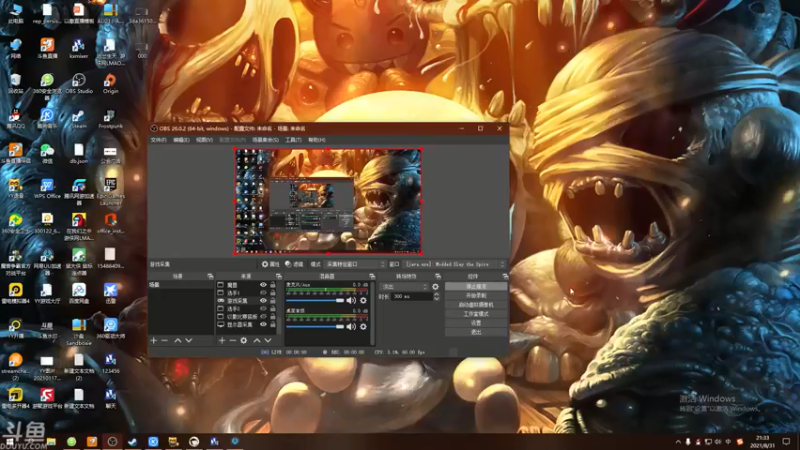Increase the transition duration with the up arrow

coord(437,294)
